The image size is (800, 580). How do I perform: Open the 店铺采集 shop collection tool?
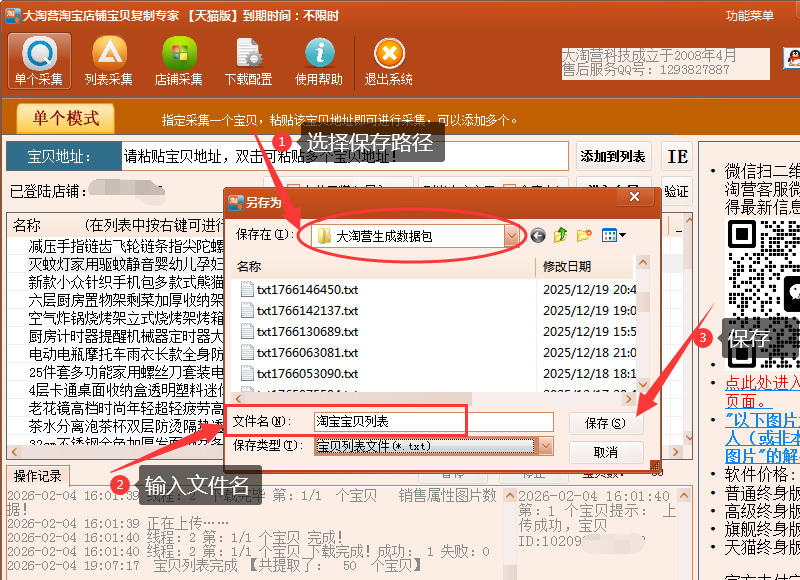pyautogui.click(x=179, y=60)
